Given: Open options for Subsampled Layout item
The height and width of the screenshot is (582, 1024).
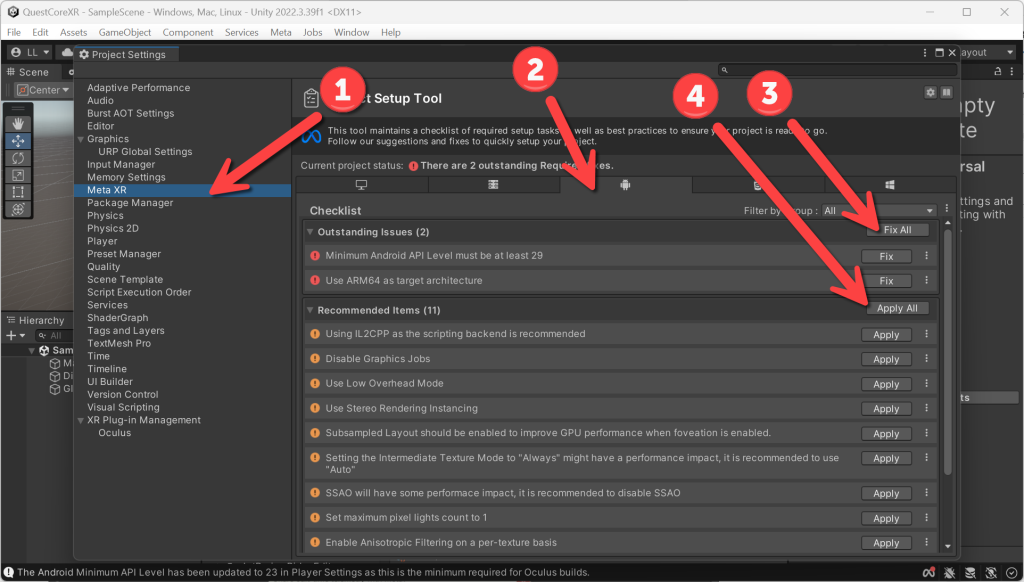Looking at the screenshot, I should (926, 433).
